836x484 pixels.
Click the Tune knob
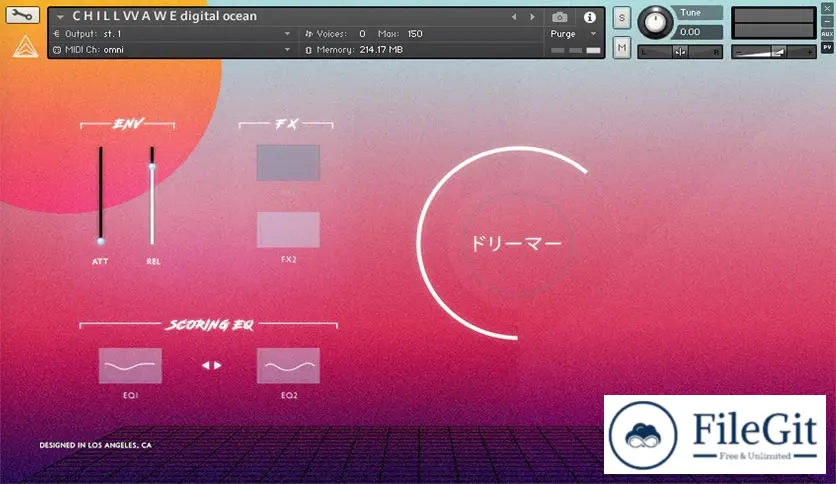[x=655, y=22]
